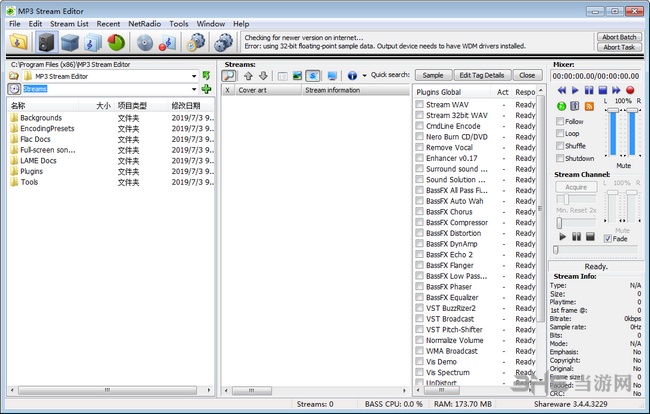Click the blue S icon in Streams toolbar

click(312, 75)
